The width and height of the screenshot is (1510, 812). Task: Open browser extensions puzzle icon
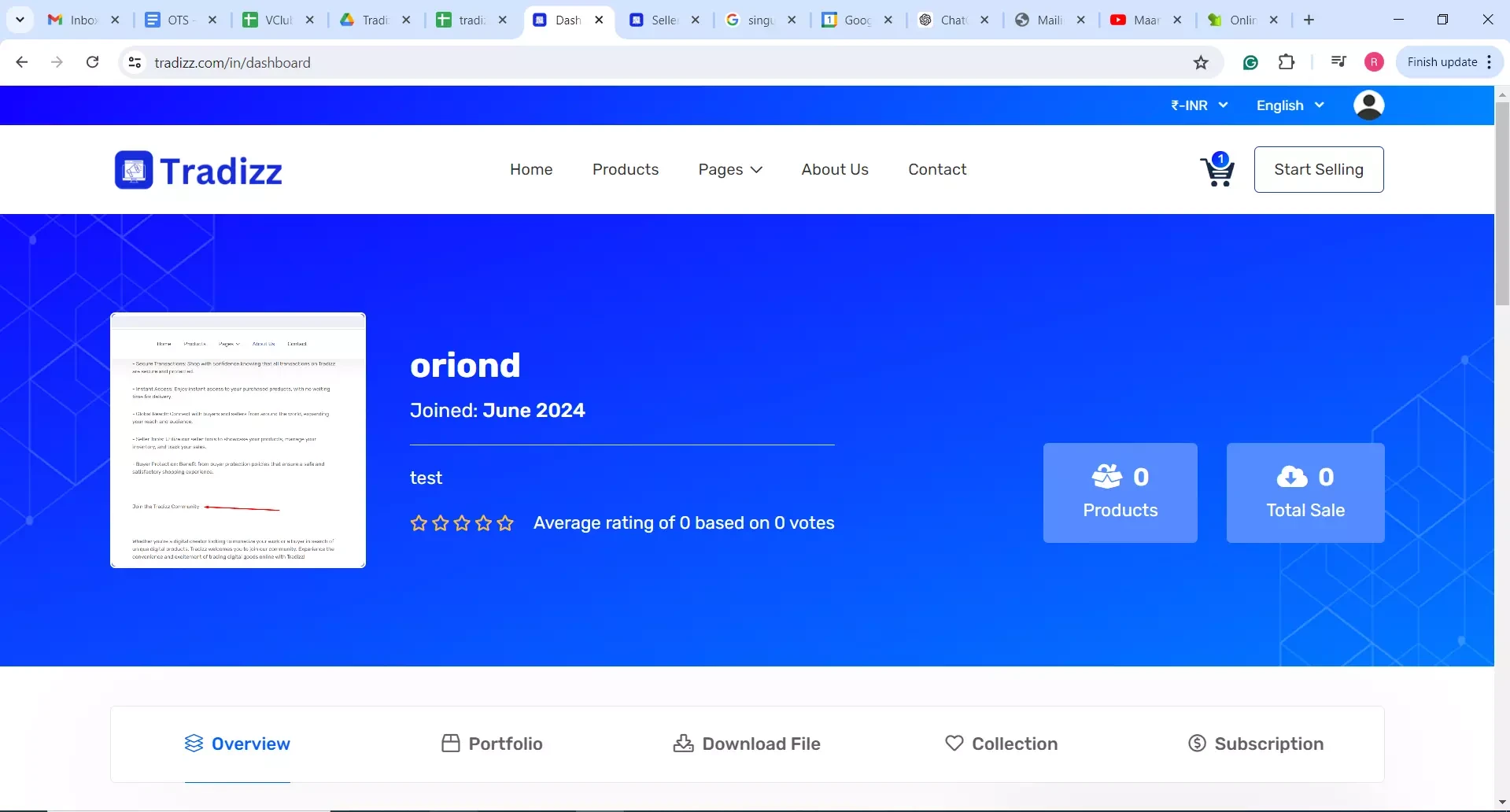coord(1287,62)
